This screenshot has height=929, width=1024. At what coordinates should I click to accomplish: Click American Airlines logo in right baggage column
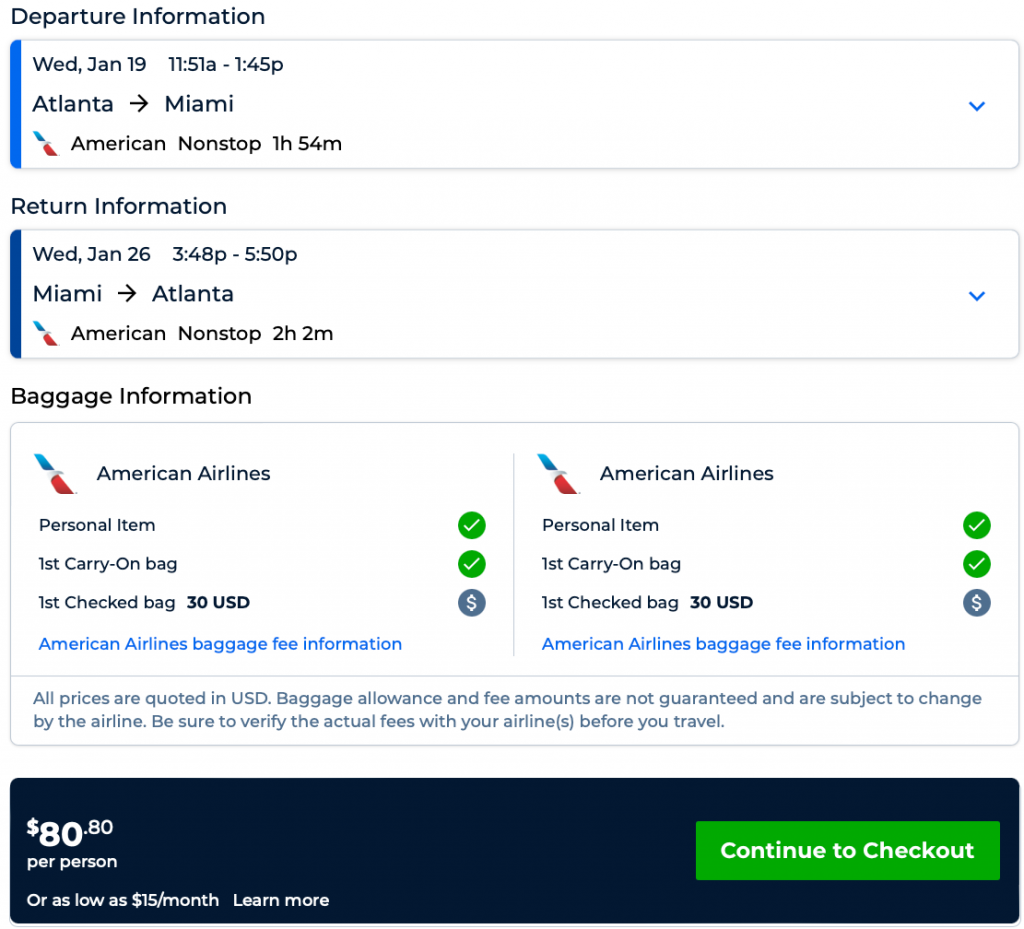pos(559,474)
